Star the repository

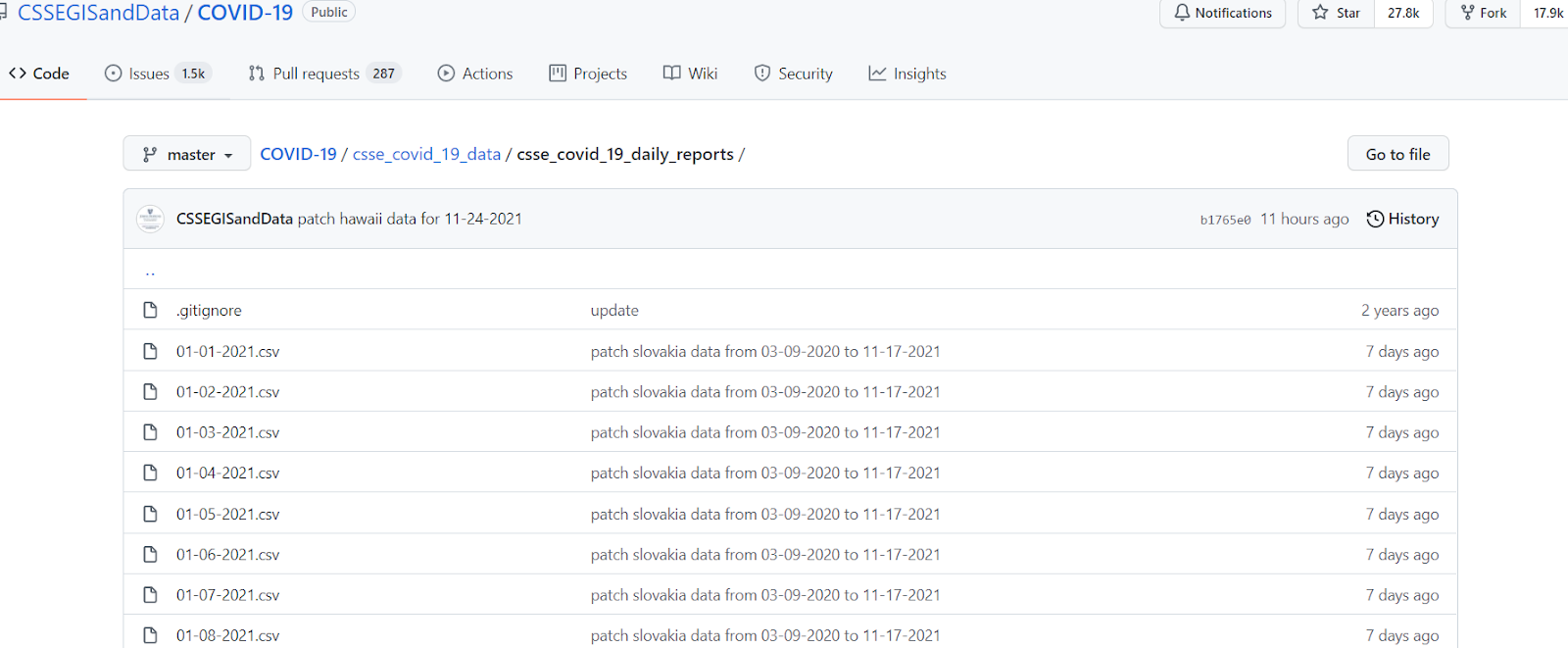tap(1337, 13)
